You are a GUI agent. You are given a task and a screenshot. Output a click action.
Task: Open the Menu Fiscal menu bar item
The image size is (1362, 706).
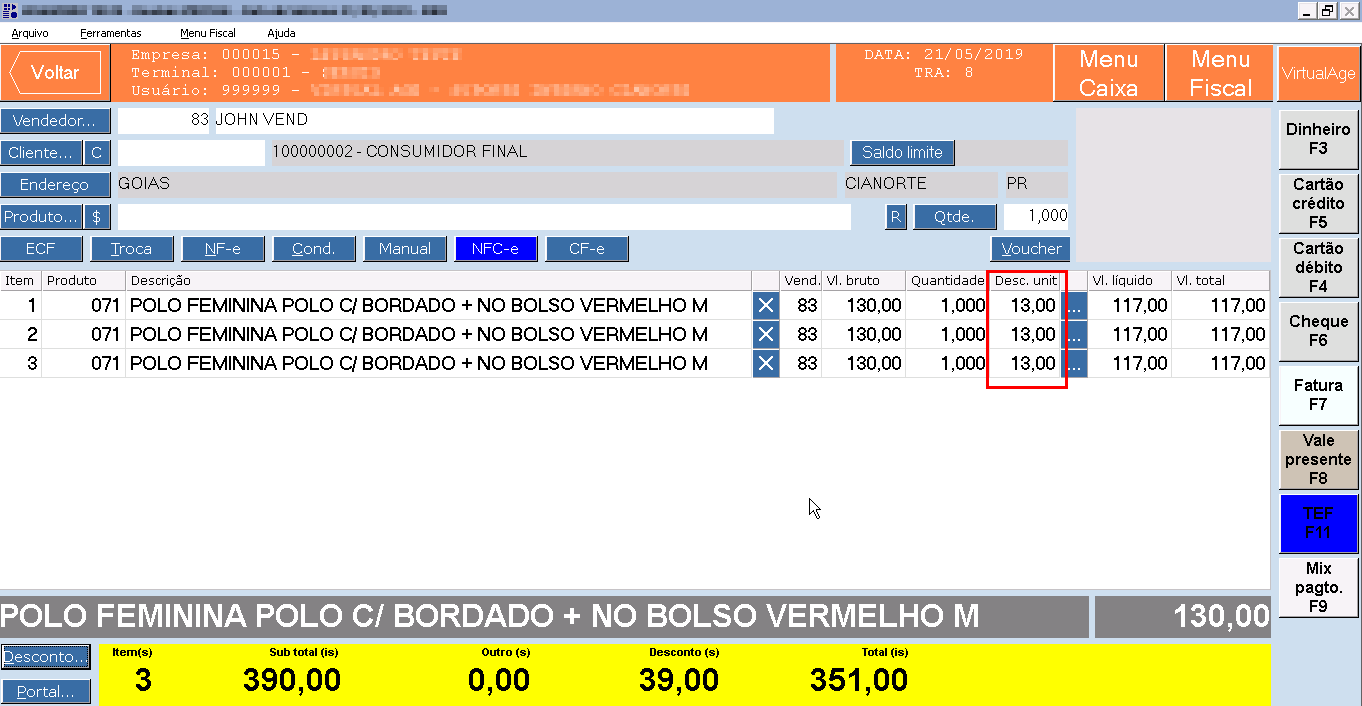coord(208,33)
